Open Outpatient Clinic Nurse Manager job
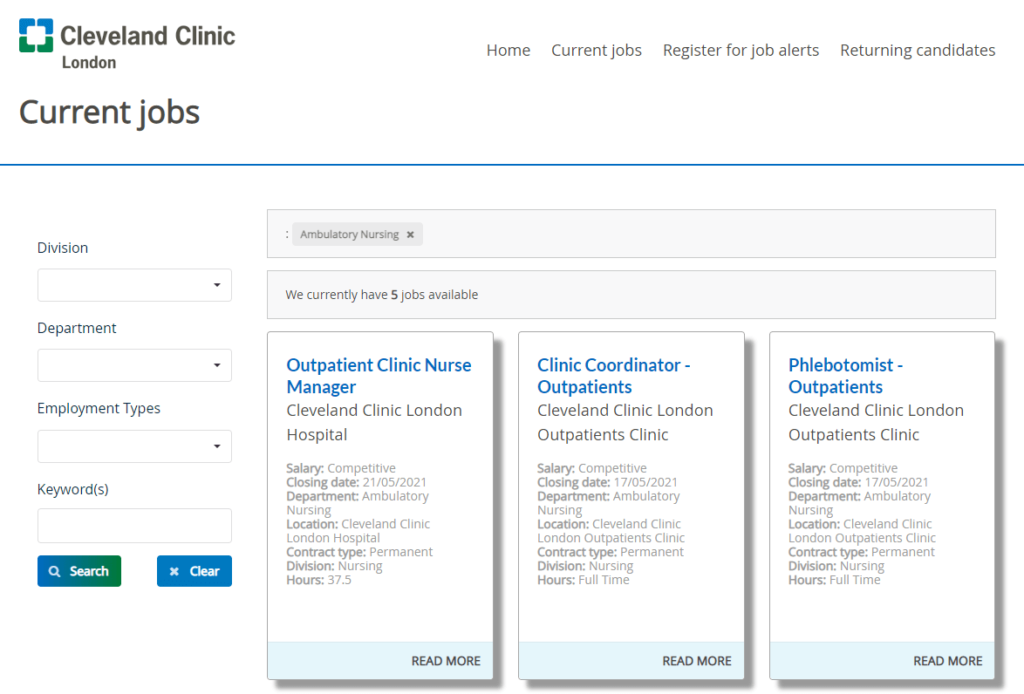Viewport: 1024px width, 694px height. pos(379,375)
